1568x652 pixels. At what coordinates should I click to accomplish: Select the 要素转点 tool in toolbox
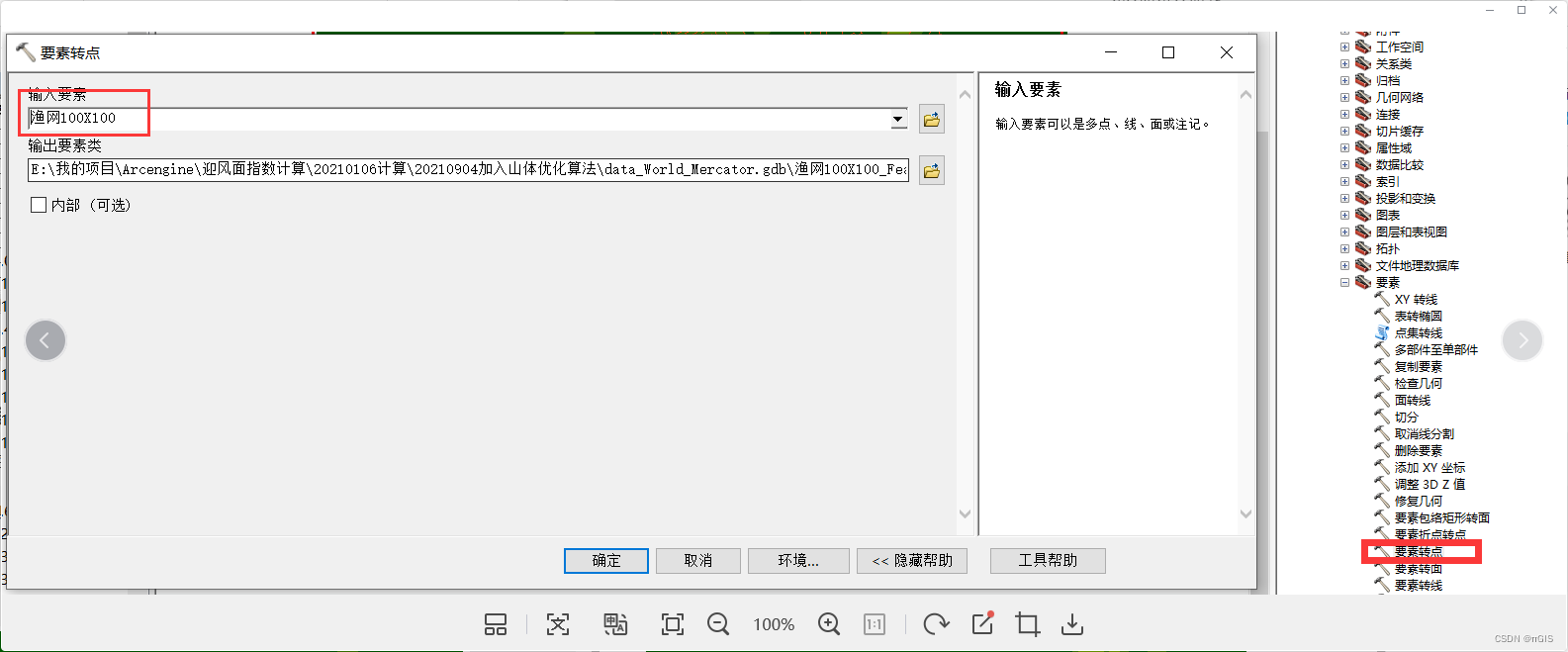click(1418, 552)
